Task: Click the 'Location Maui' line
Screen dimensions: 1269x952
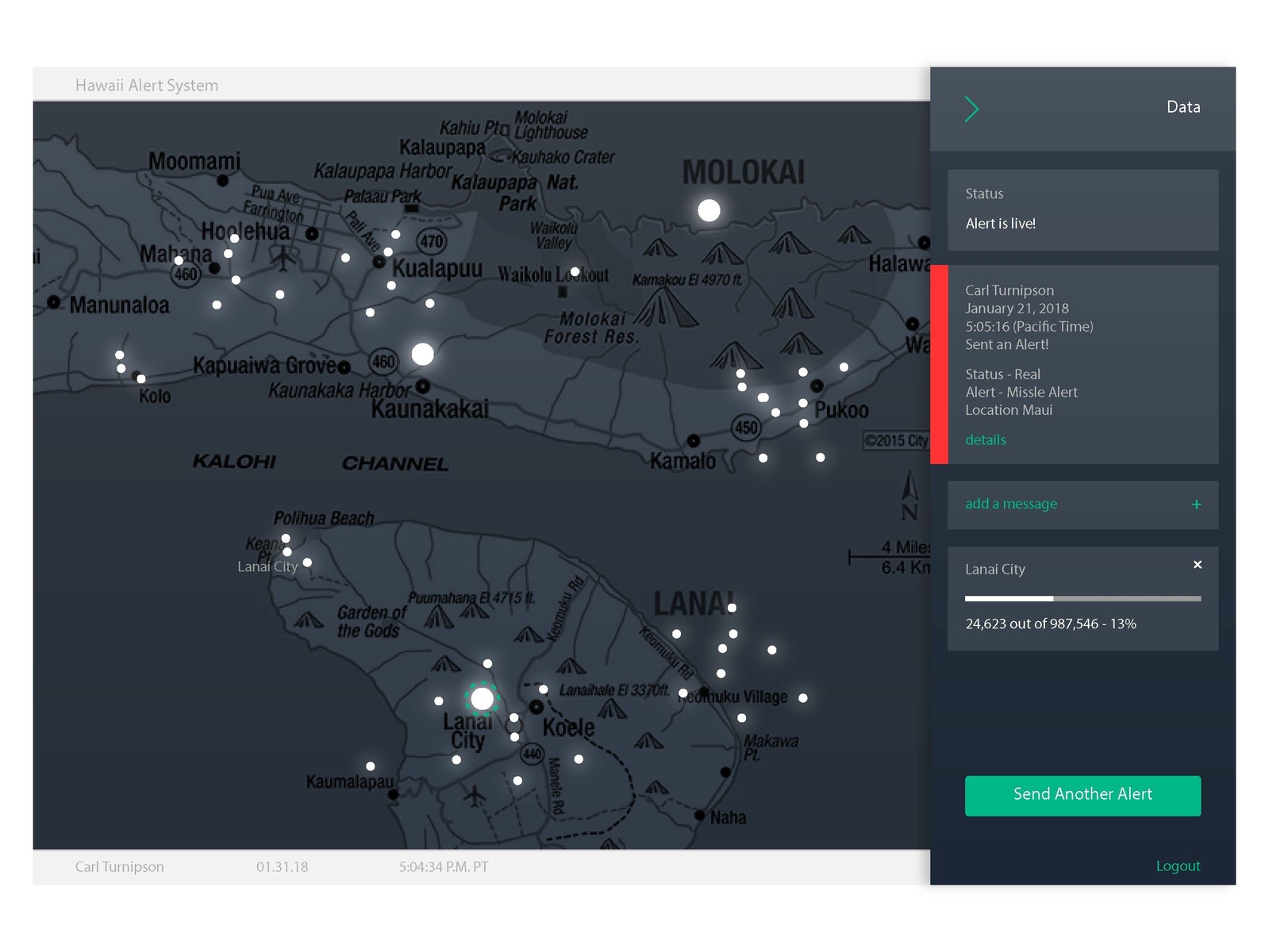Action: (x=1009, y=410)
